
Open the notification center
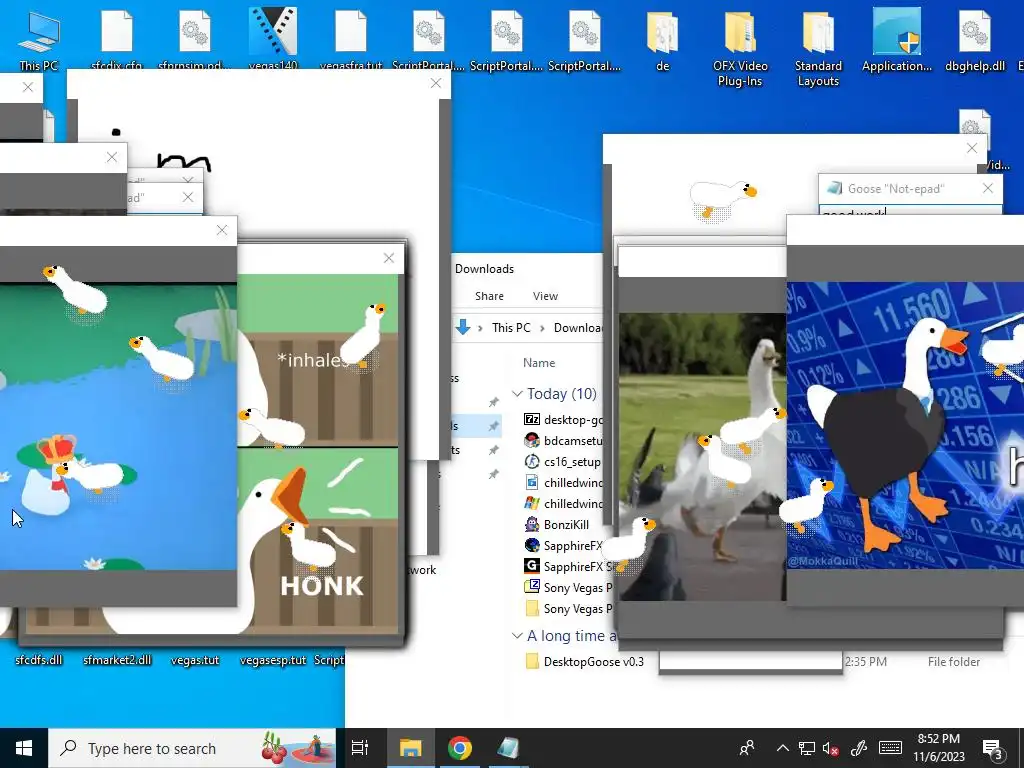[992, 748]
